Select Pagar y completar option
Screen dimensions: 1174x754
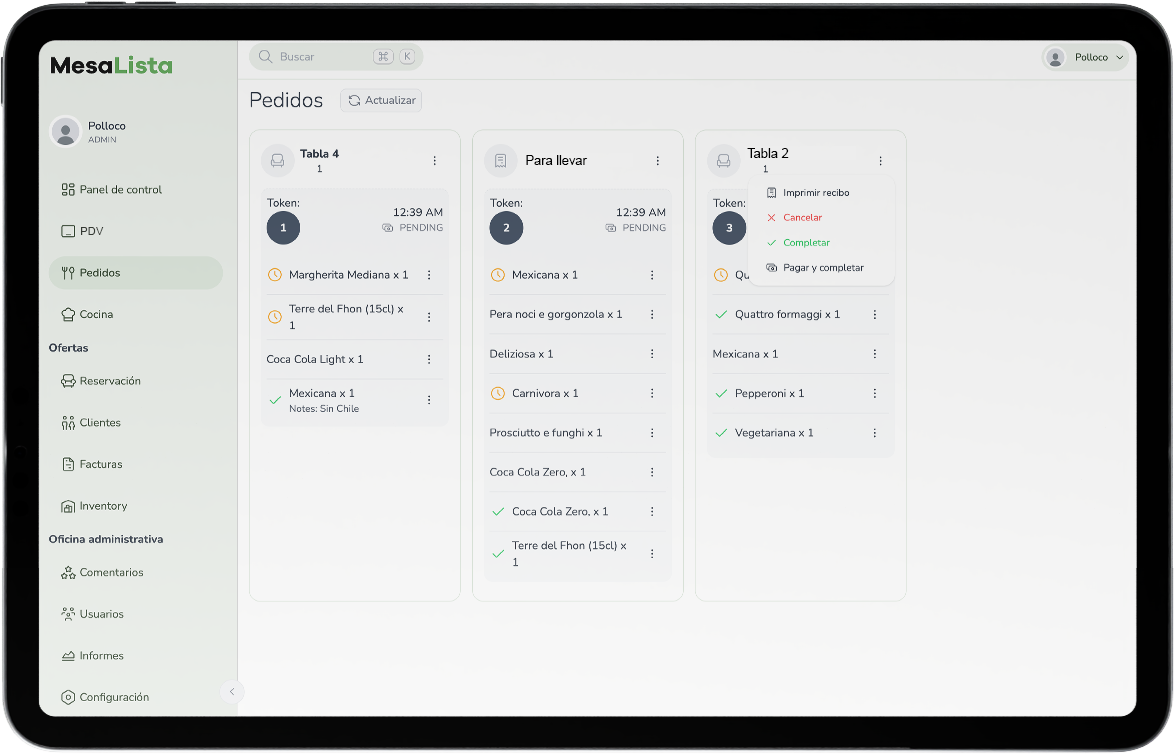[x=823, y=268]
